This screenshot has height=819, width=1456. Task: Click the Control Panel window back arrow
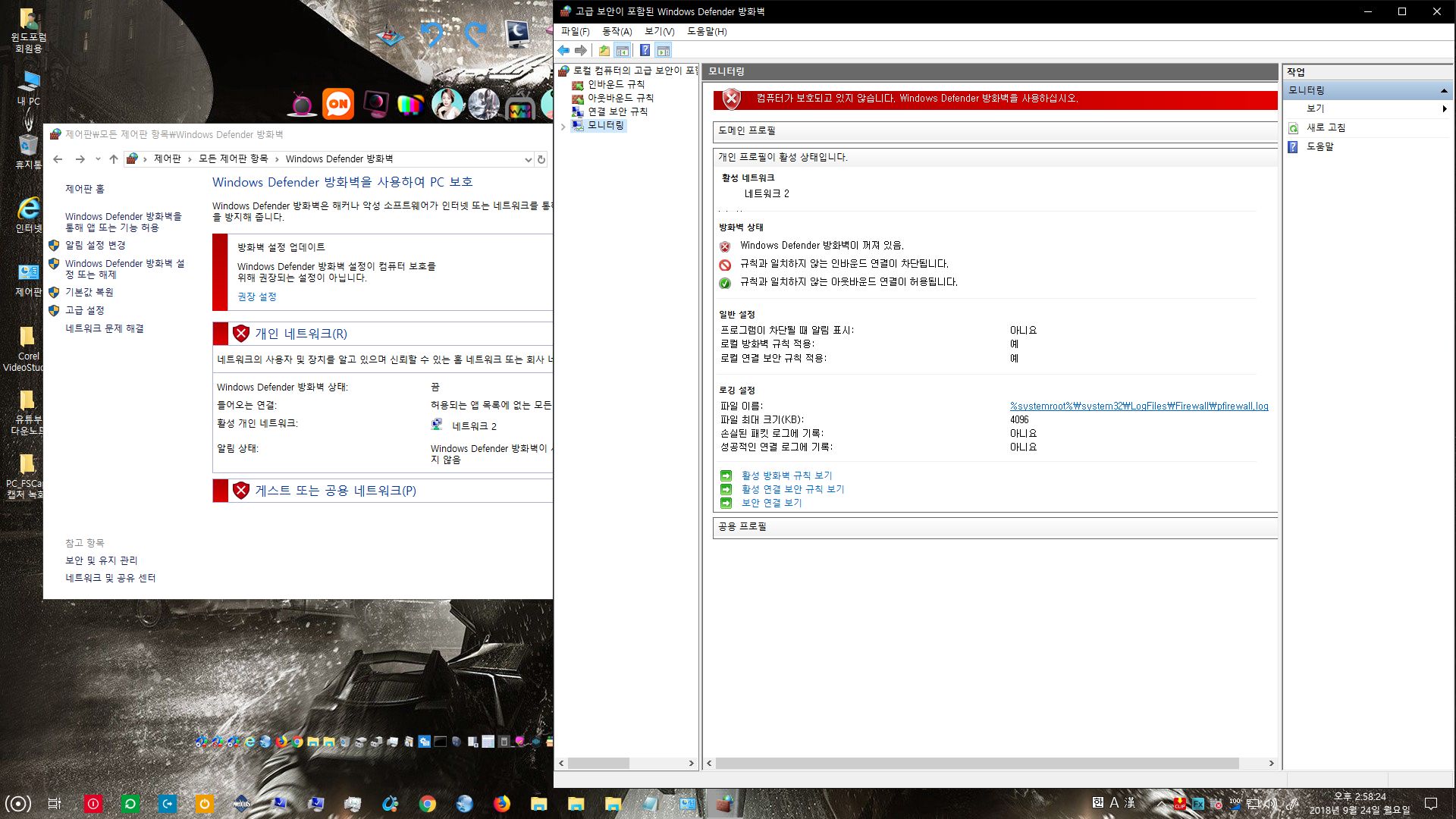[x=58, y=159]
